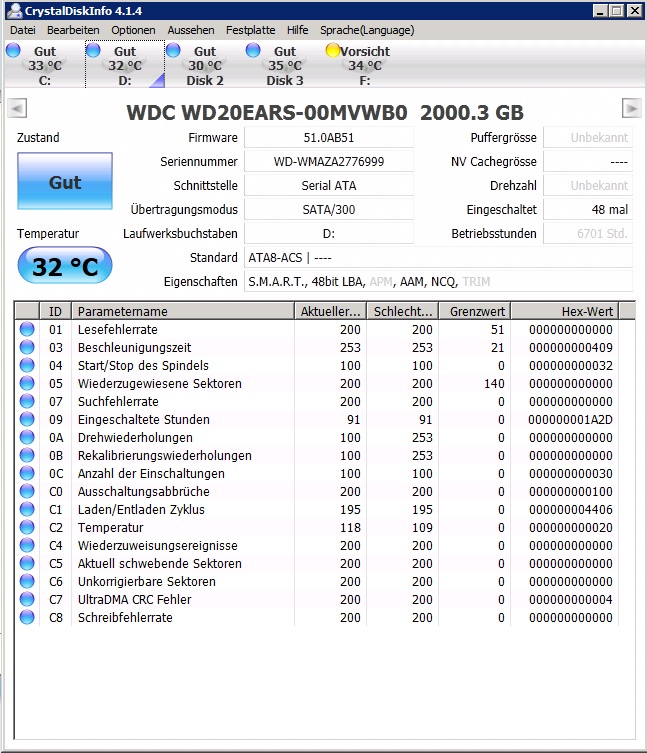Click status orb for Wiederzugewiesene Sektoren

(27, 383)
